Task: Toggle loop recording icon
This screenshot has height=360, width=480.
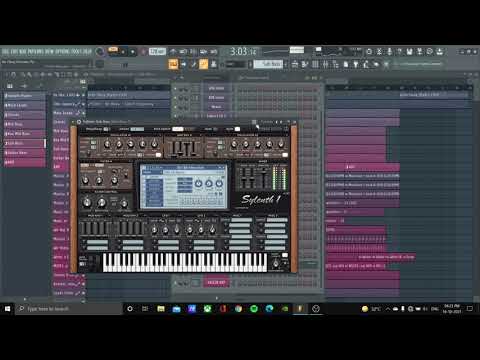Action: (214, 52)
